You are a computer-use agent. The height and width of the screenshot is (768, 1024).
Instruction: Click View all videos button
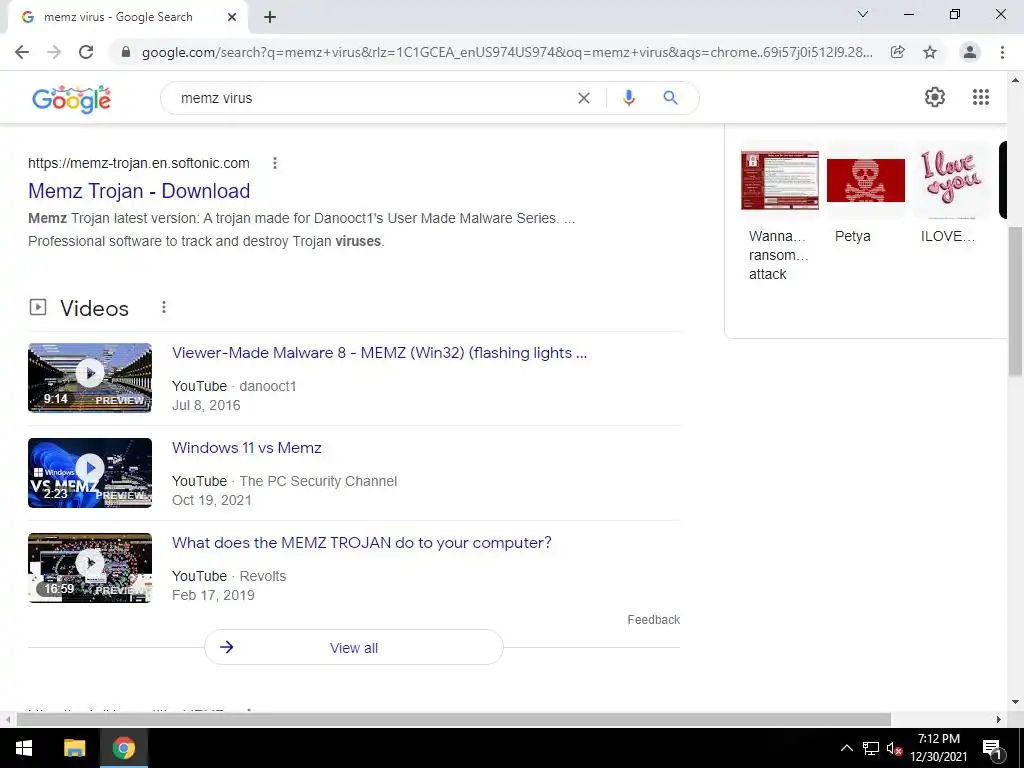(354, 648)
